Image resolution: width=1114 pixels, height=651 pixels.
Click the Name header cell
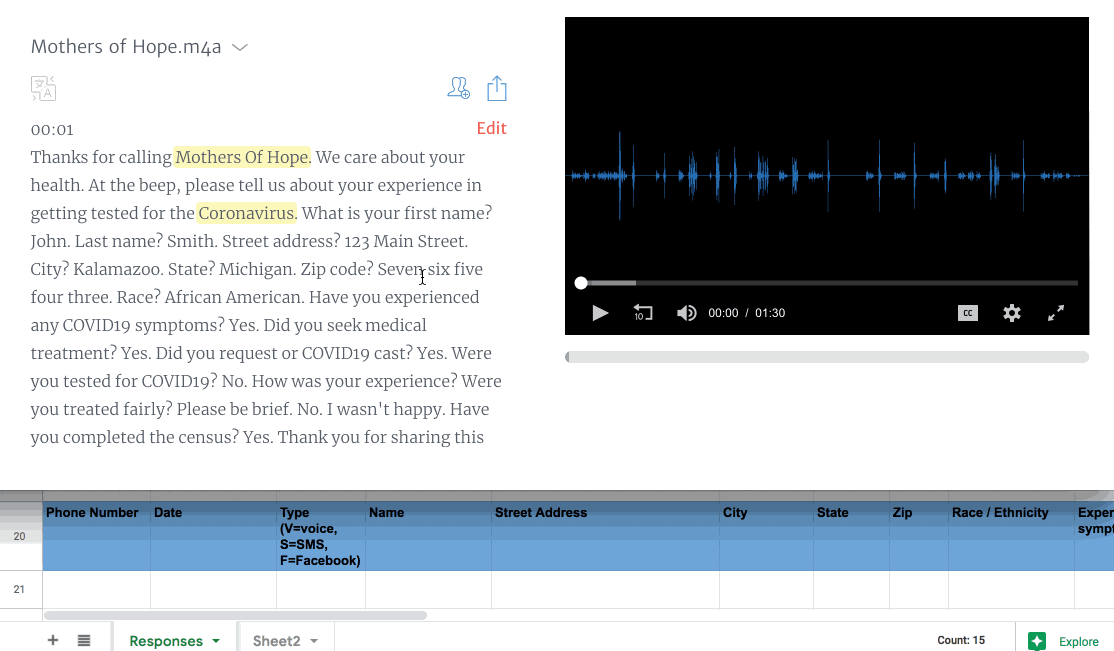(428, 536)
